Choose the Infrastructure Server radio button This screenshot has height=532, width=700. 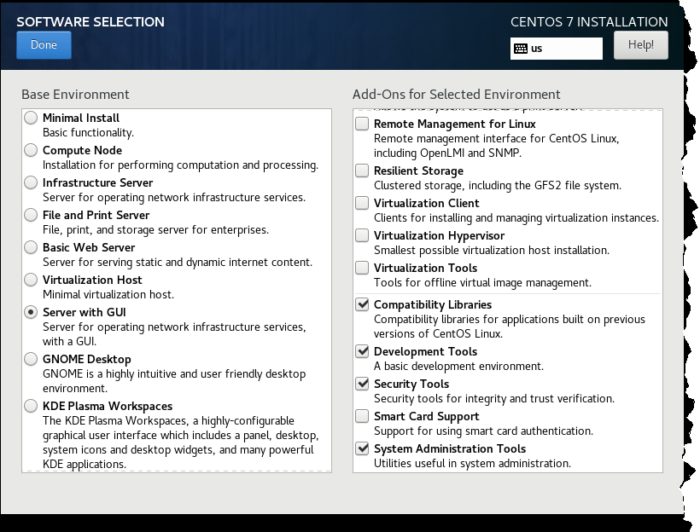point(31,183)
